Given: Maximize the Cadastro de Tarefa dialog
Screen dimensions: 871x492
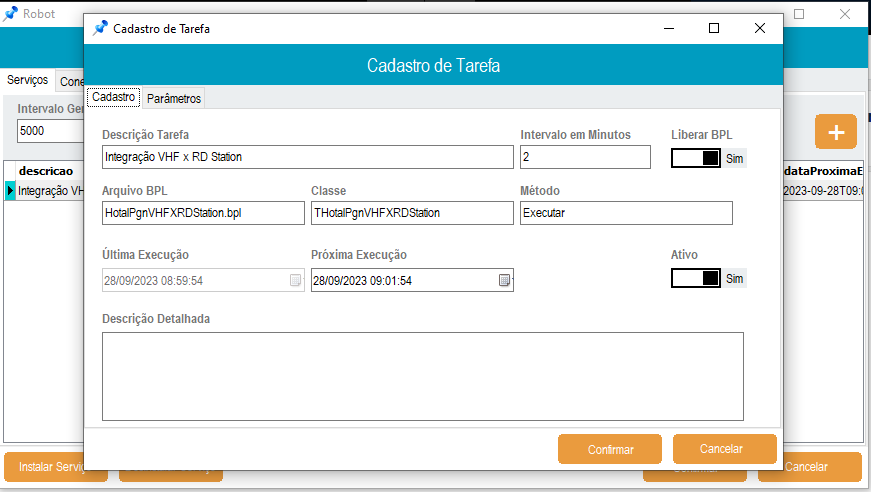Looking at the screenshot, I should pyautogui.click(x=714, y=29).
